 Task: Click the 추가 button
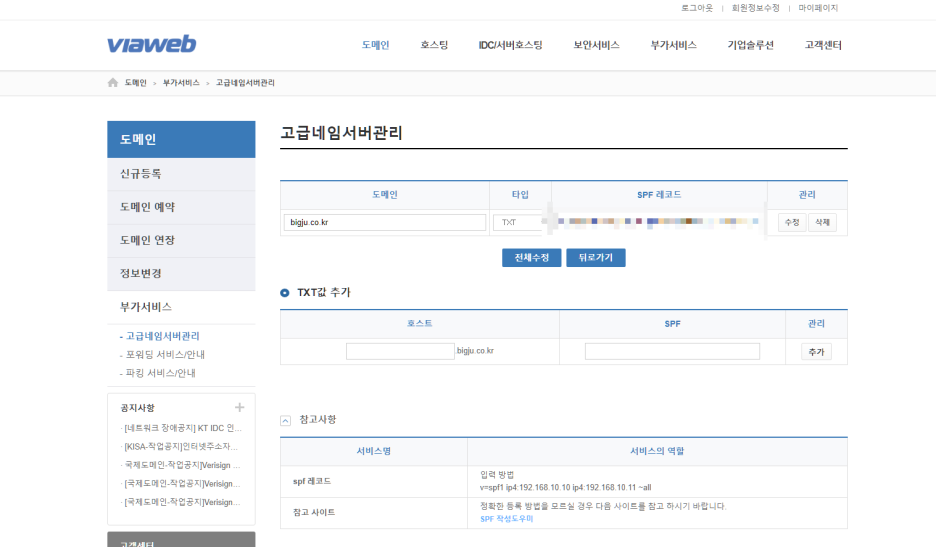click(816, 352)
